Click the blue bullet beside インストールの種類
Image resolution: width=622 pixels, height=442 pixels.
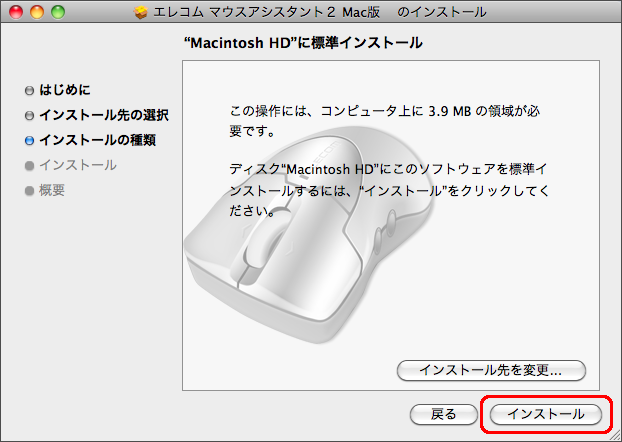(x=29, y=141)
